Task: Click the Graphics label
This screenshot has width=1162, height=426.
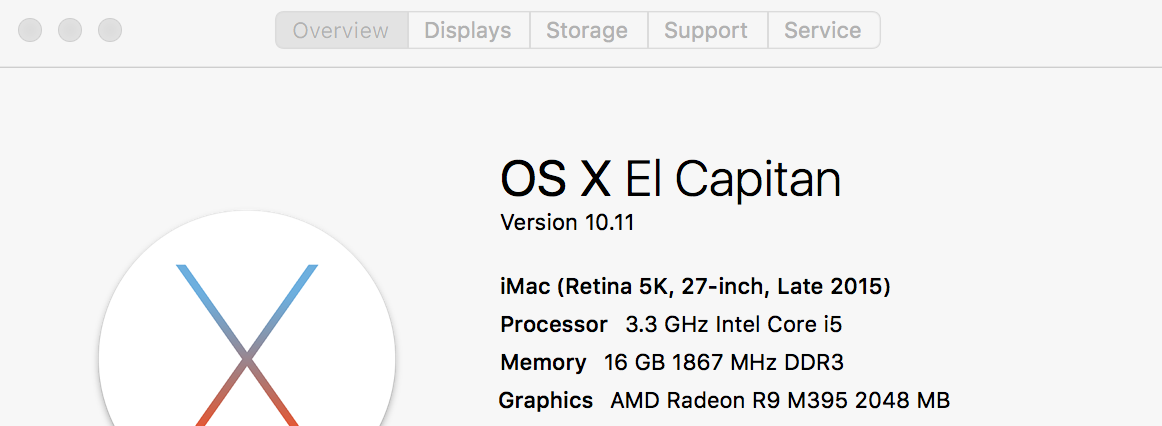Action: click(546, 401)
